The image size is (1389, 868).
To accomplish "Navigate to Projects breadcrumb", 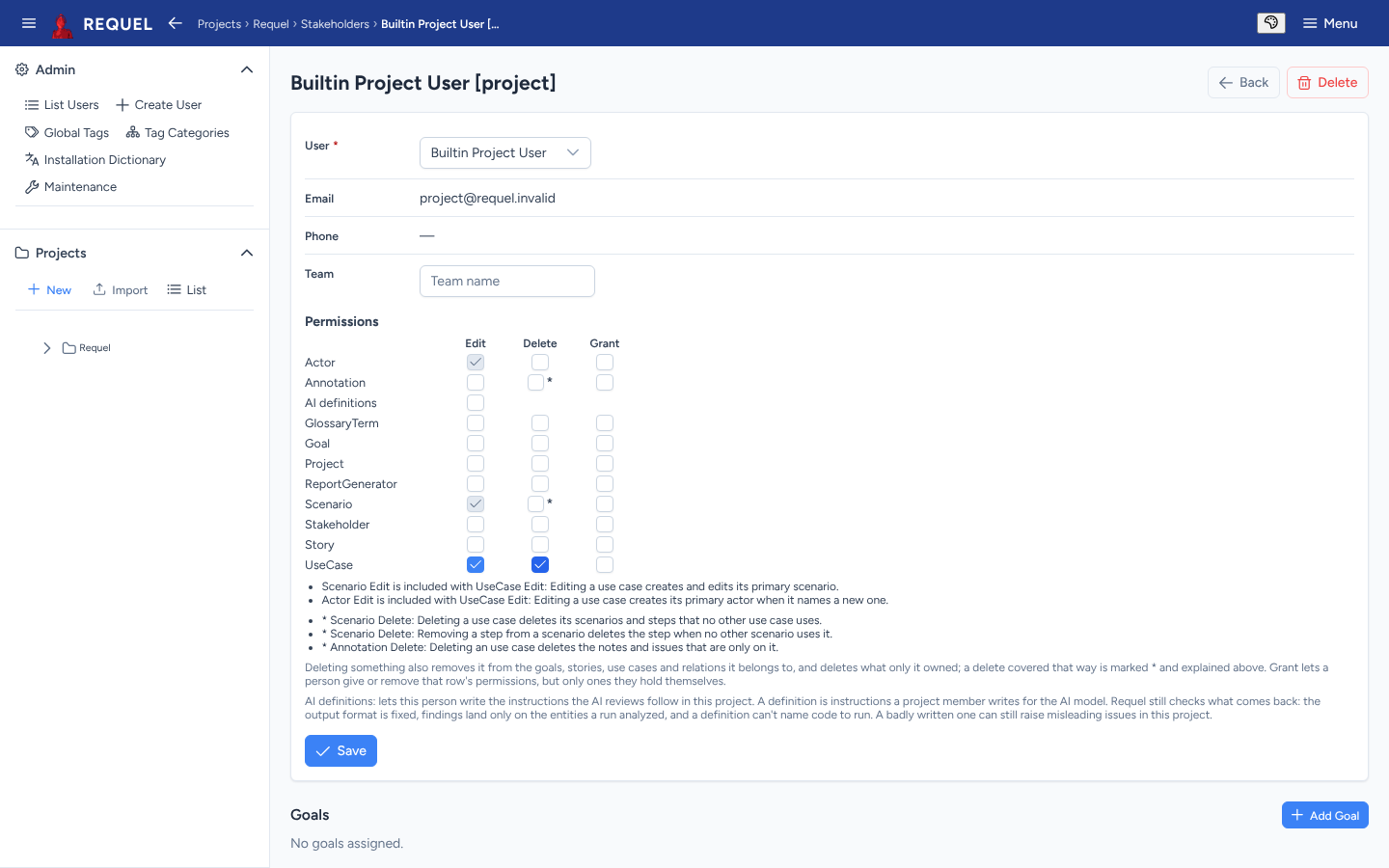I will click(219, 24).
